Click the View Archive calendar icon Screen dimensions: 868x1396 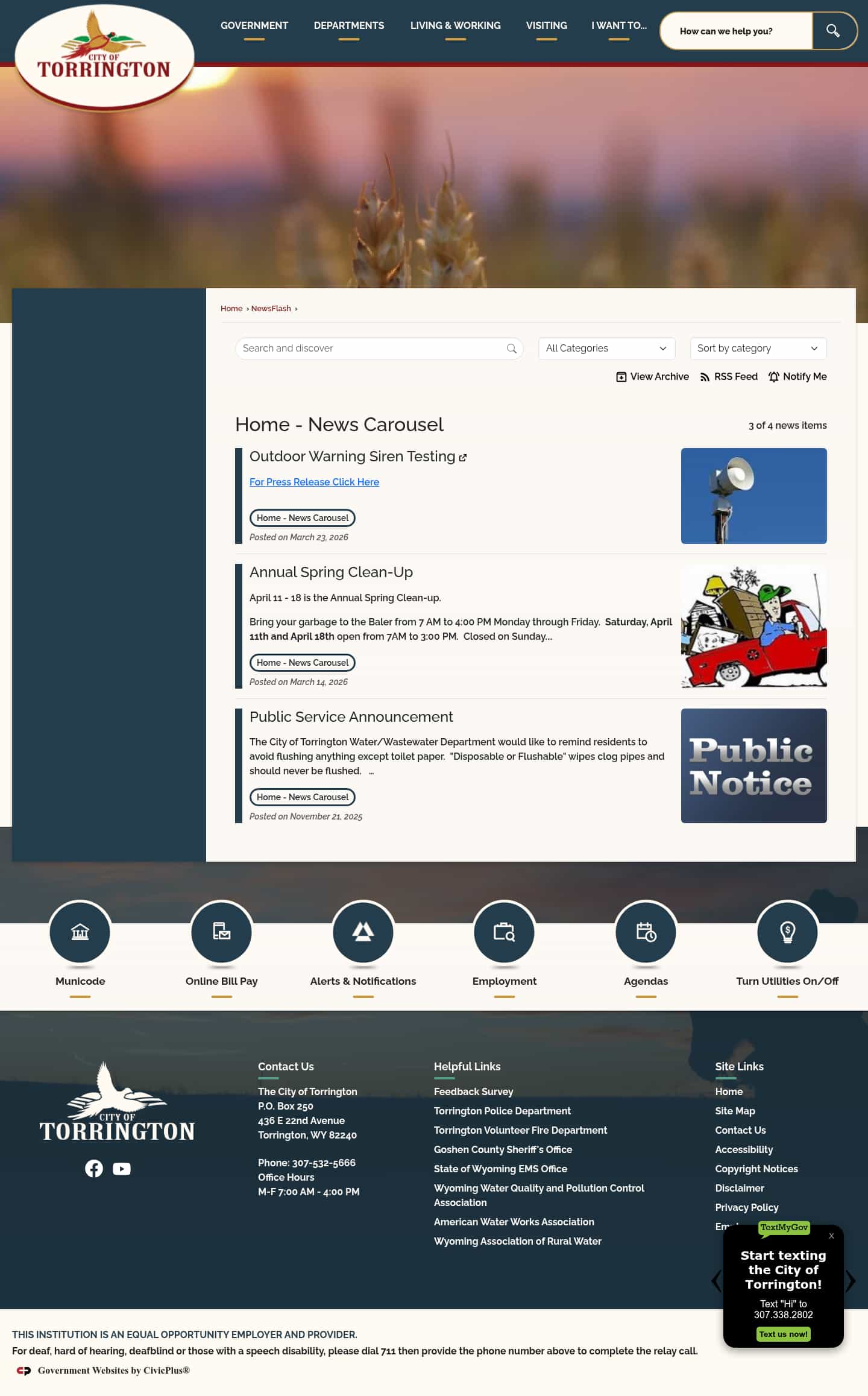pos(621,377)
